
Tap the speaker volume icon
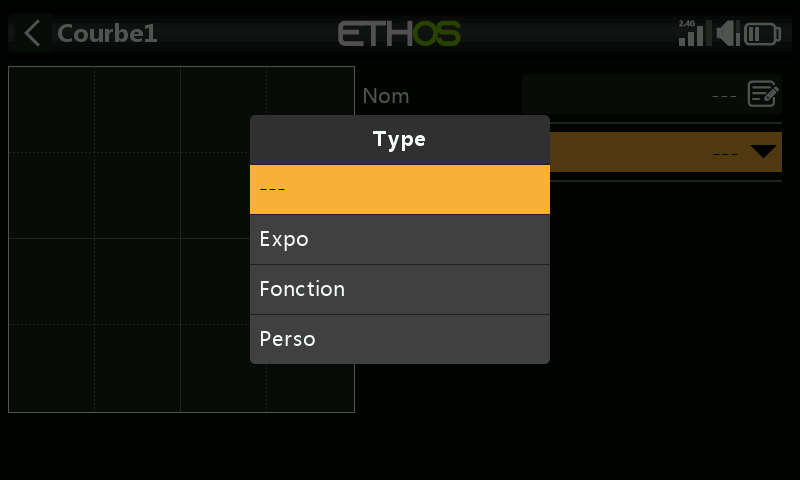[x=728, y=34]
